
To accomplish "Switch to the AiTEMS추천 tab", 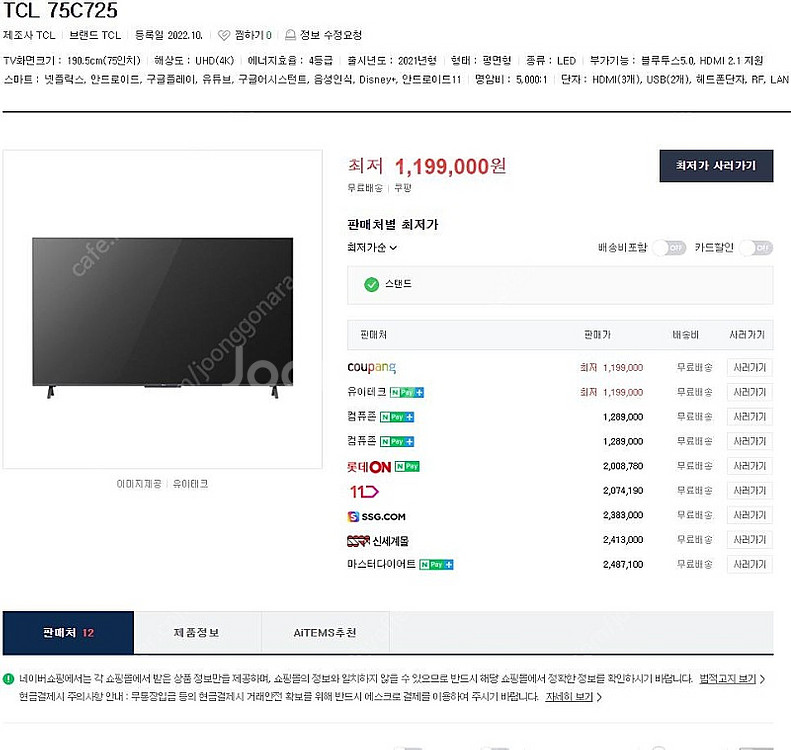I will pos(325,632).
